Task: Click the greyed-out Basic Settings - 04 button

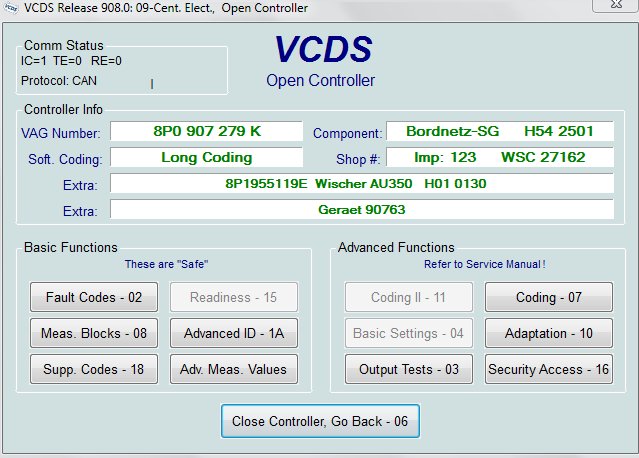Action: coord(409,333)
